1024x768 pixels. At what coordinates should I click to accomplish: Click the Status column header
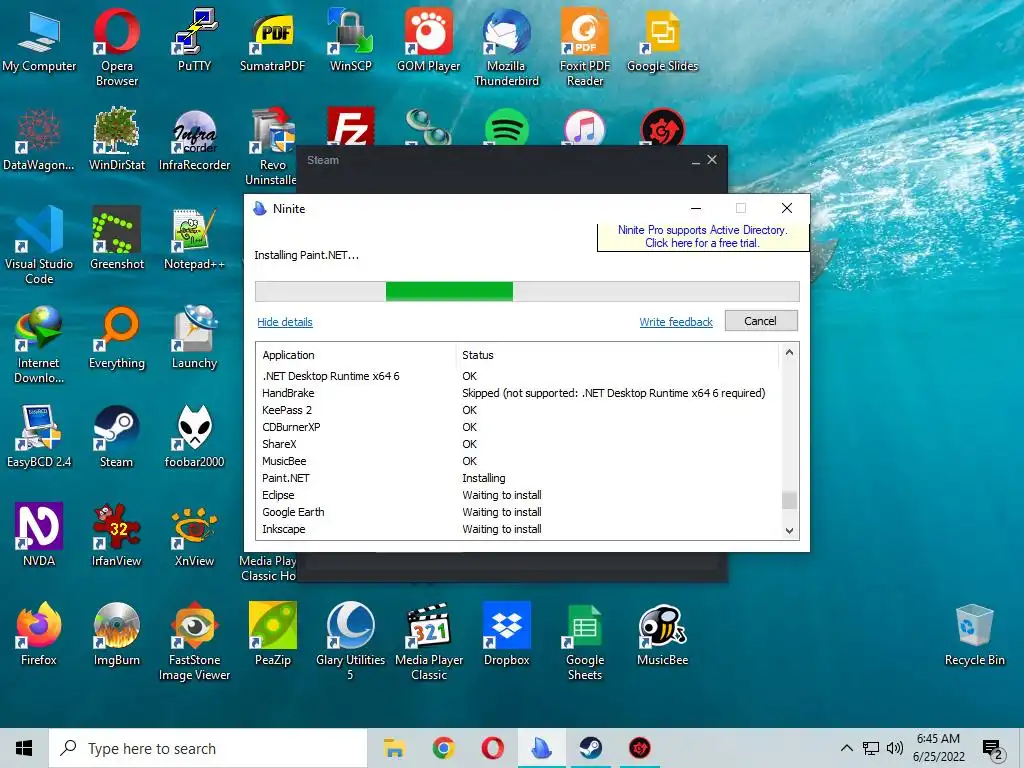click(617, 355)
